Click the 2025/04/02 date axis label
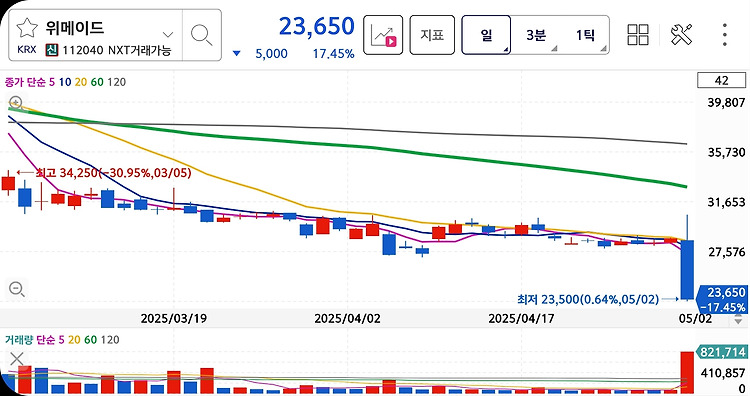750x396 pixels. 347,319
